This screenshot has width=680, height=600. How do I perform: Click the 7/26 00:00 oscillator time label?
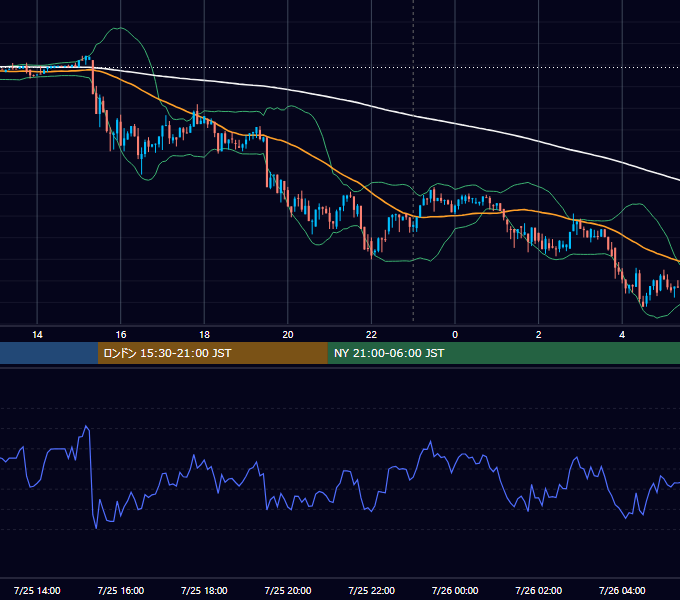(x=455, y=590)
